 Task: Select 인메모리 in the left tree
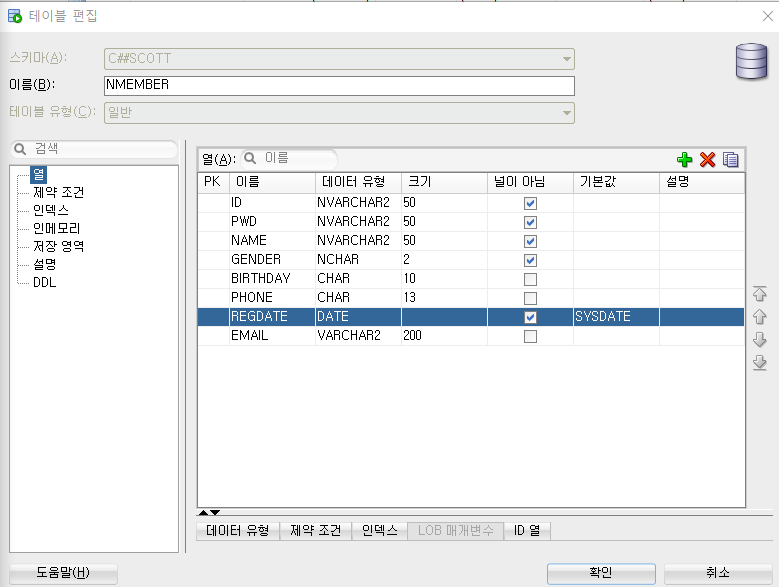coord(56,228)
